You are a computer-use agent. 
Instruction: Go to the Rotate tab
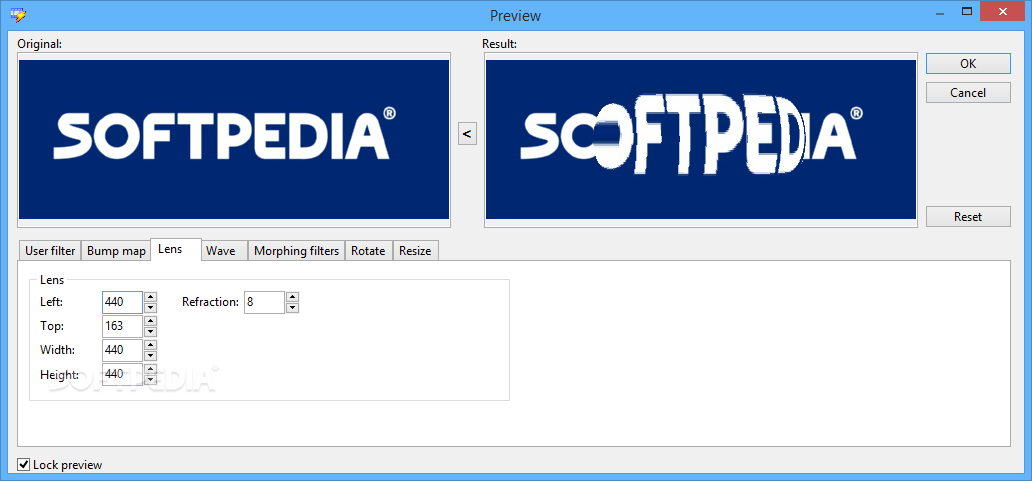[369, 251]
